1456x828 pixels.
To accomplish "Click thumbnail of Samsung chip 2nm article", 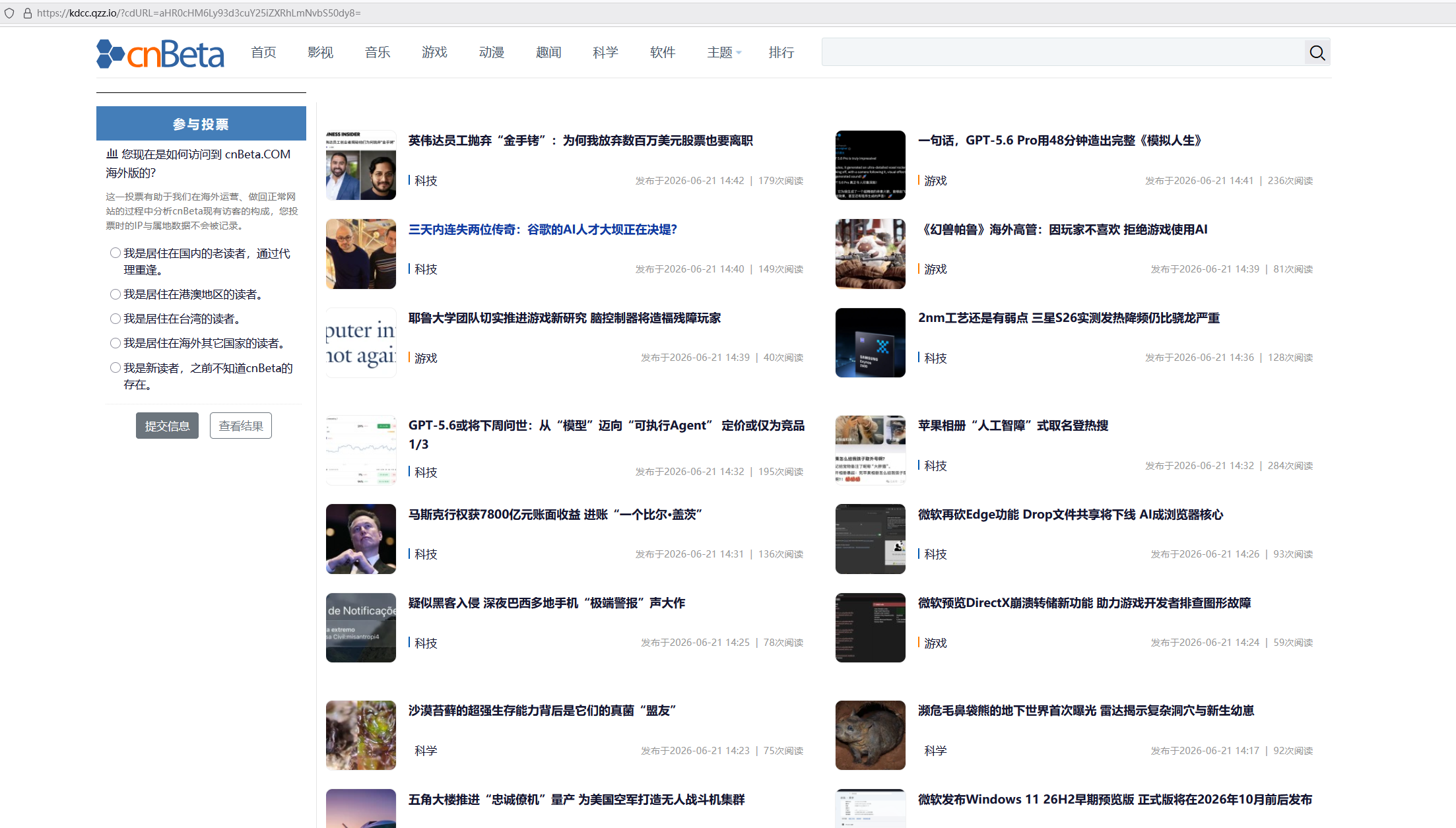I will (x=871, y=342).
